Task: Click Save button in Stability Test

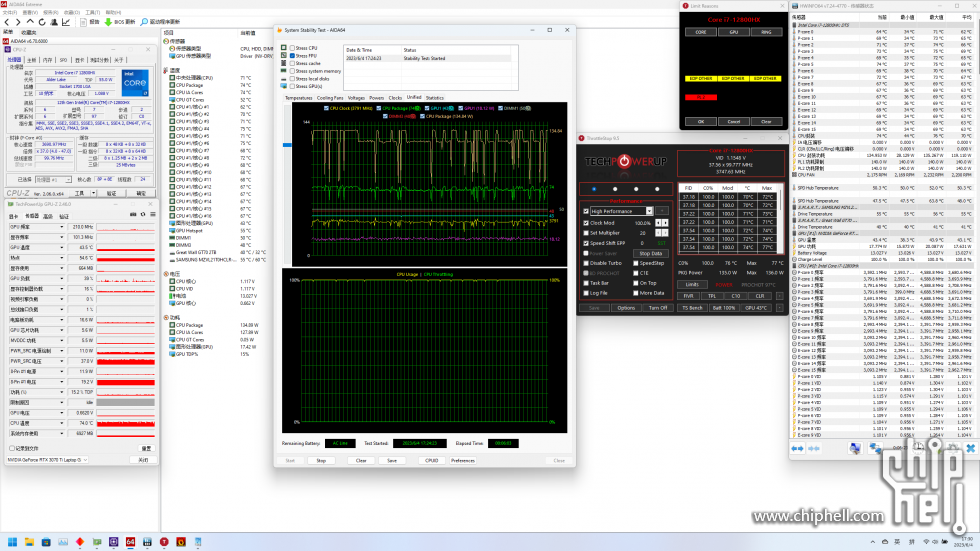Action: [x=392, y=460]
